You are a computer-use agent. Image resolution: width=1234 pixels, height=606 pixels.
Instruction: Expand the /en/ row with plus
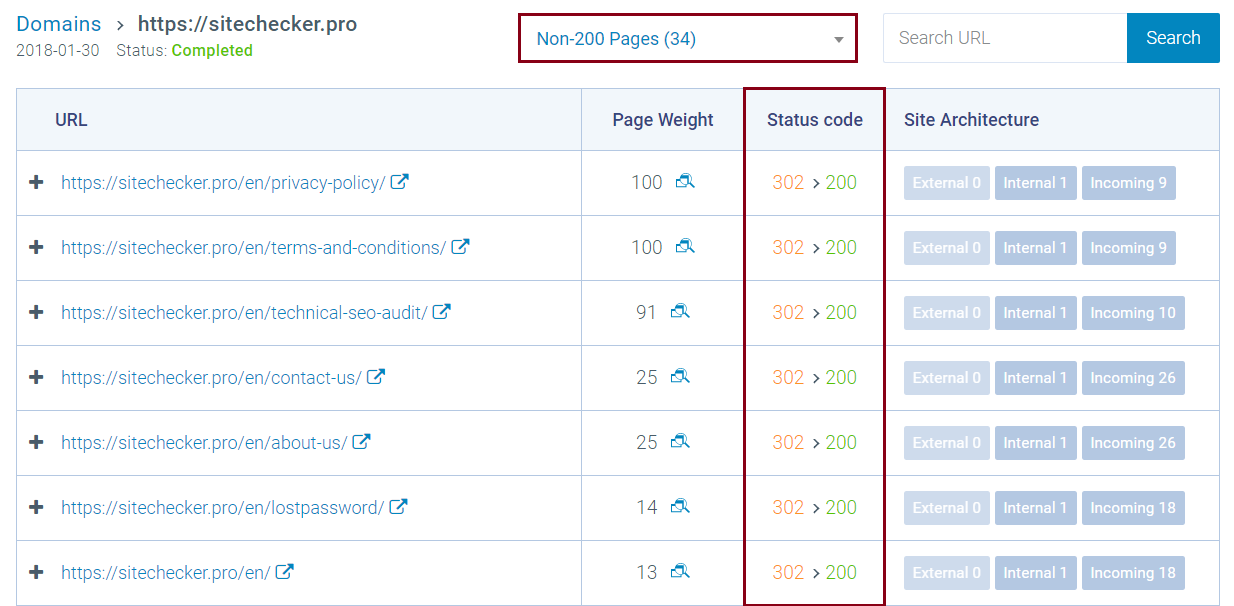(37, 572)
